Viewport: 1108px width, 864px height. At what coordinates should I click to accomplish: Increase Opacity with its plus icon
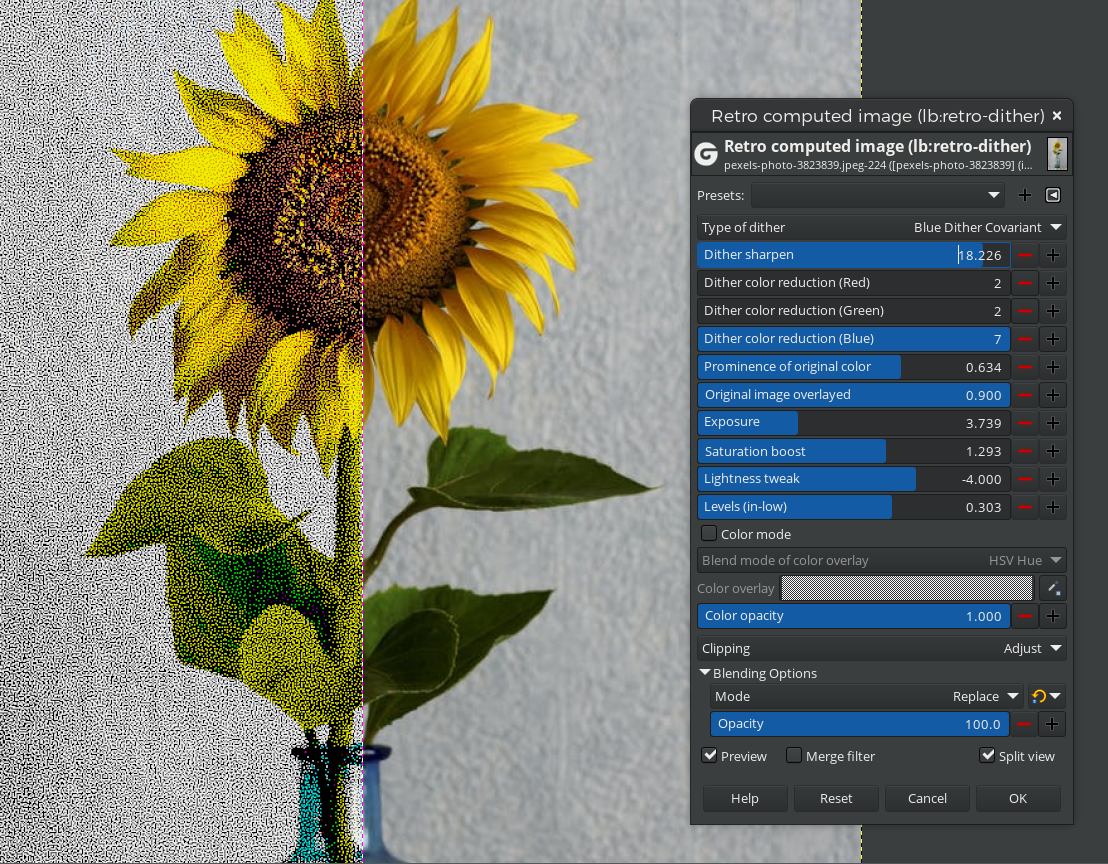click(x=1053, y=724)
